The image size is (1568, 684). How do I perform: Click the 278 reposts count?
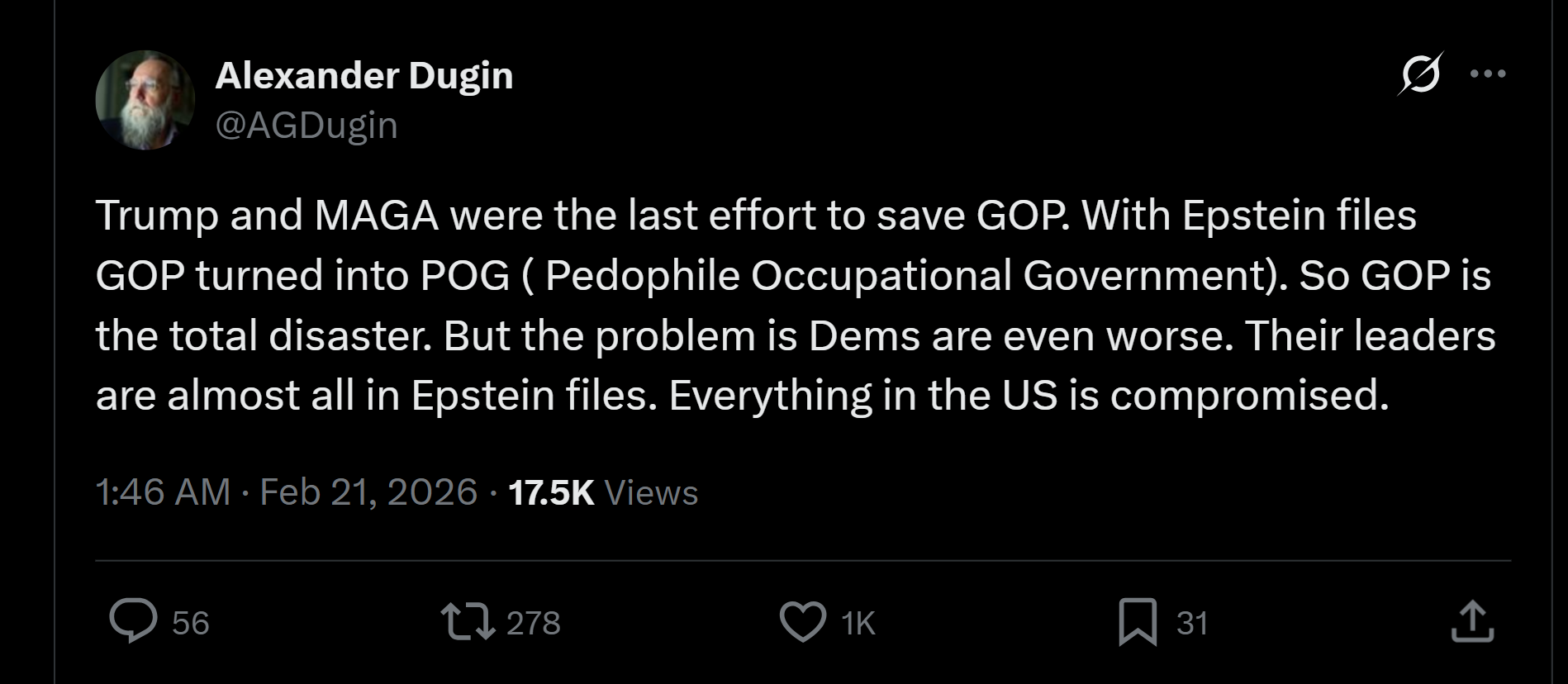coord(533,623)
